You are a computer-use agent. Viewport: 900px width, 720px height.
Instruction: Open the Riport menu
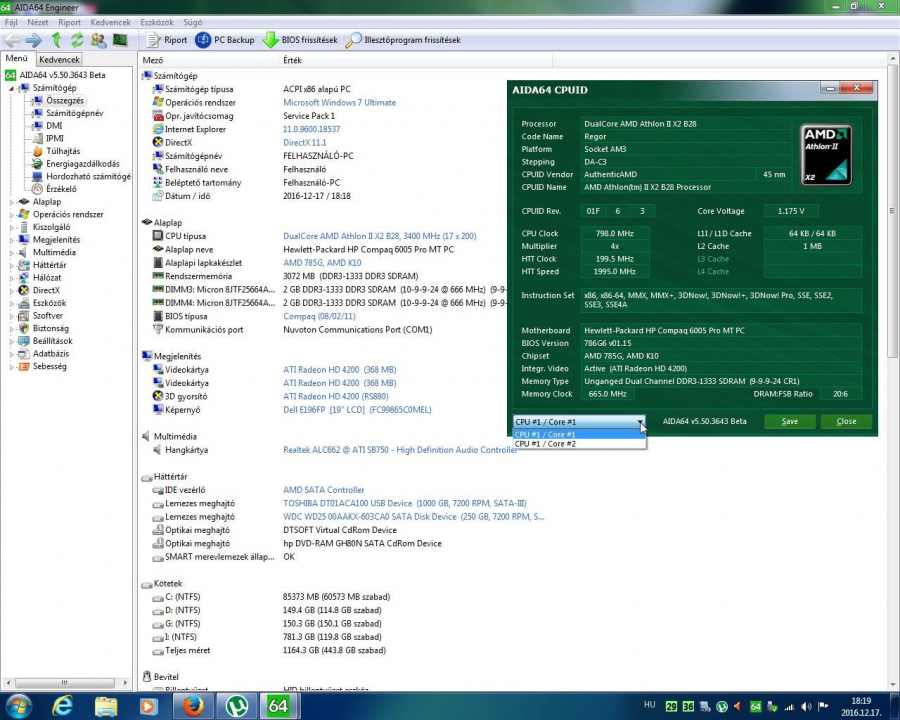(69, 22)
